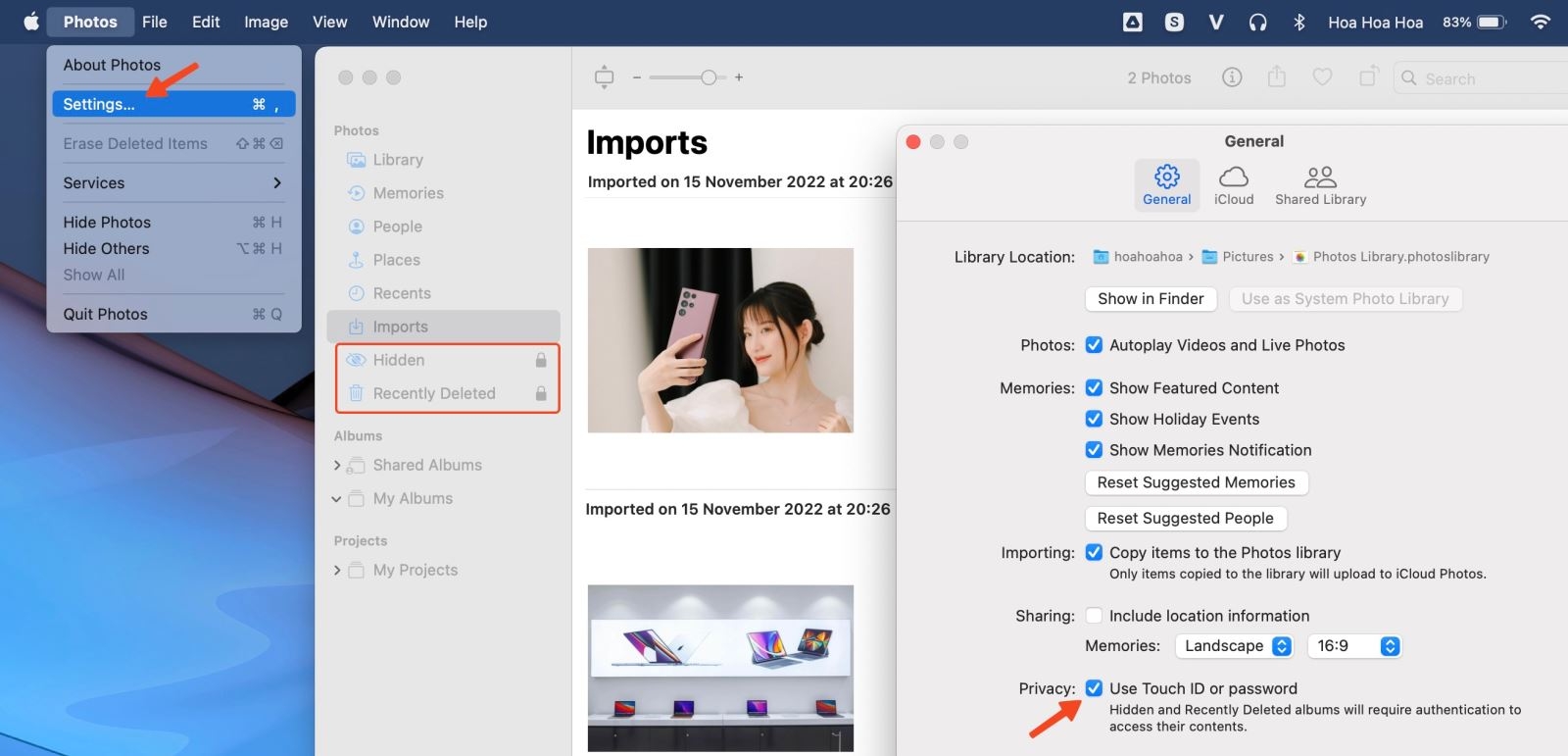The width and height of the screenshot is (1568, 756).
Task: Enable Include location information checkbox
Action: (x=1094, y=616)
